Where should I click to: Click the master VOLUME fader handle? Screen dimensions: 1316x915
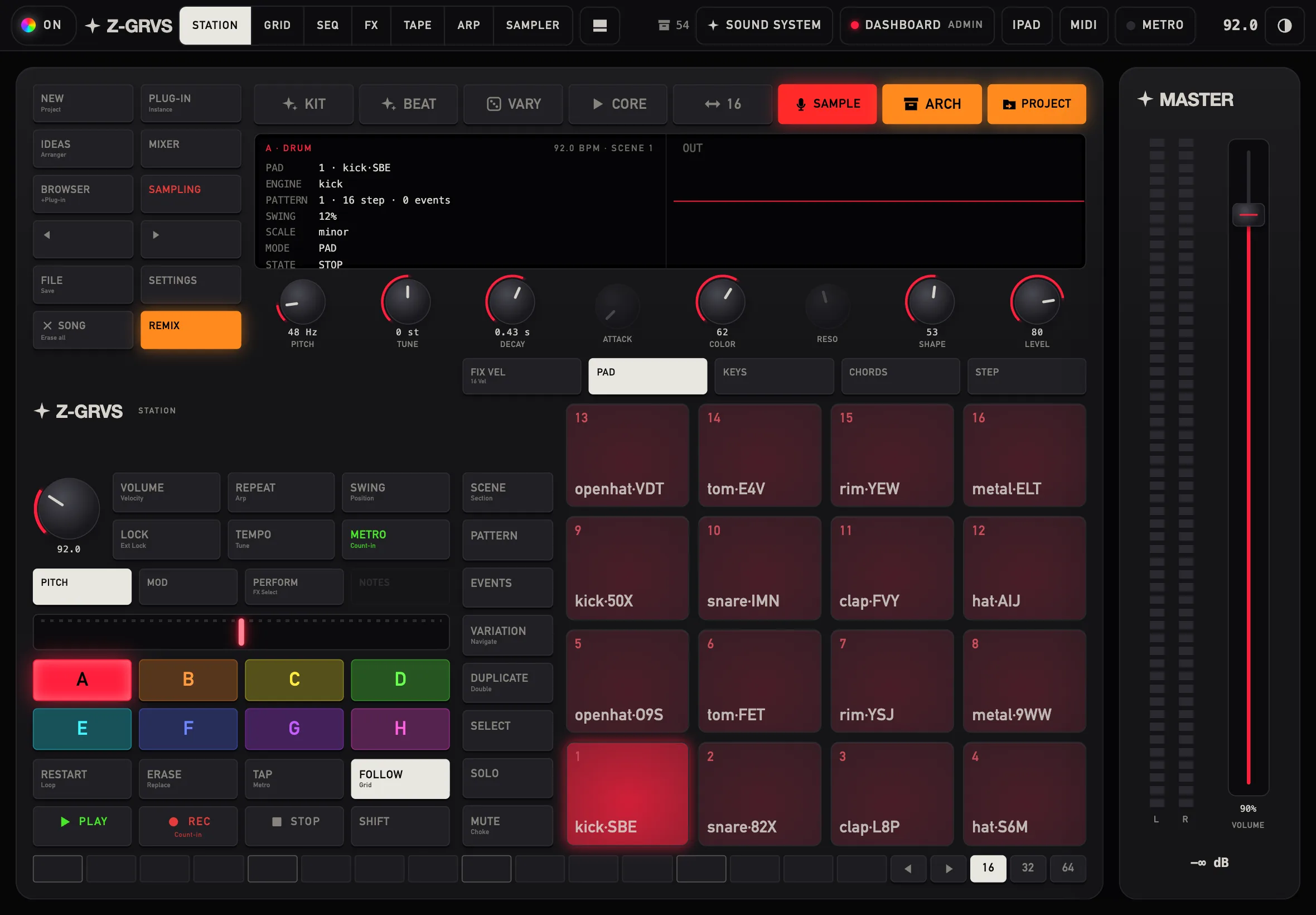coord(1248,214)
